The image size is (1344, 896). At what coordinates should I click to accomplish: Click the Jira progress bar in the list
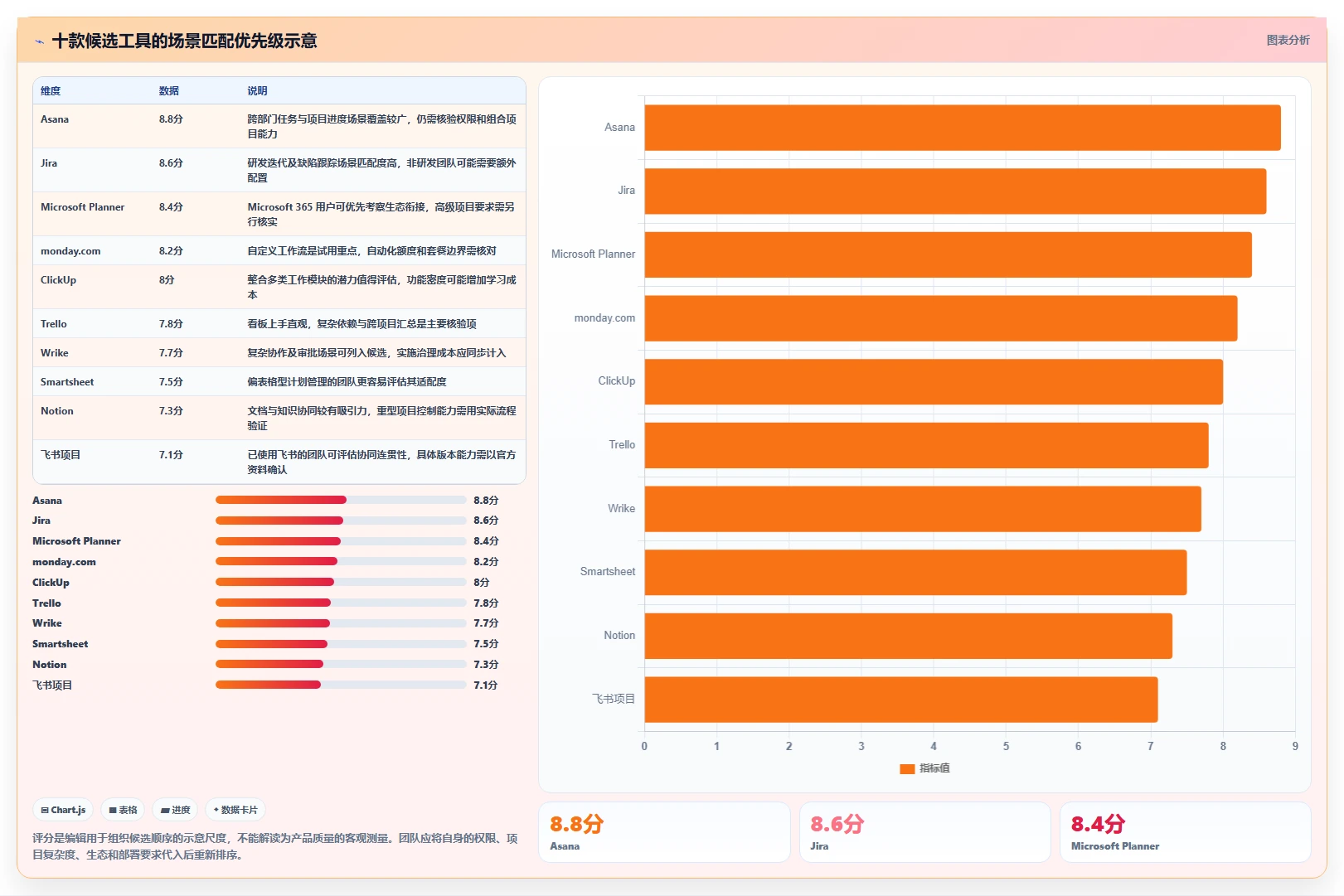pos(341,521)
